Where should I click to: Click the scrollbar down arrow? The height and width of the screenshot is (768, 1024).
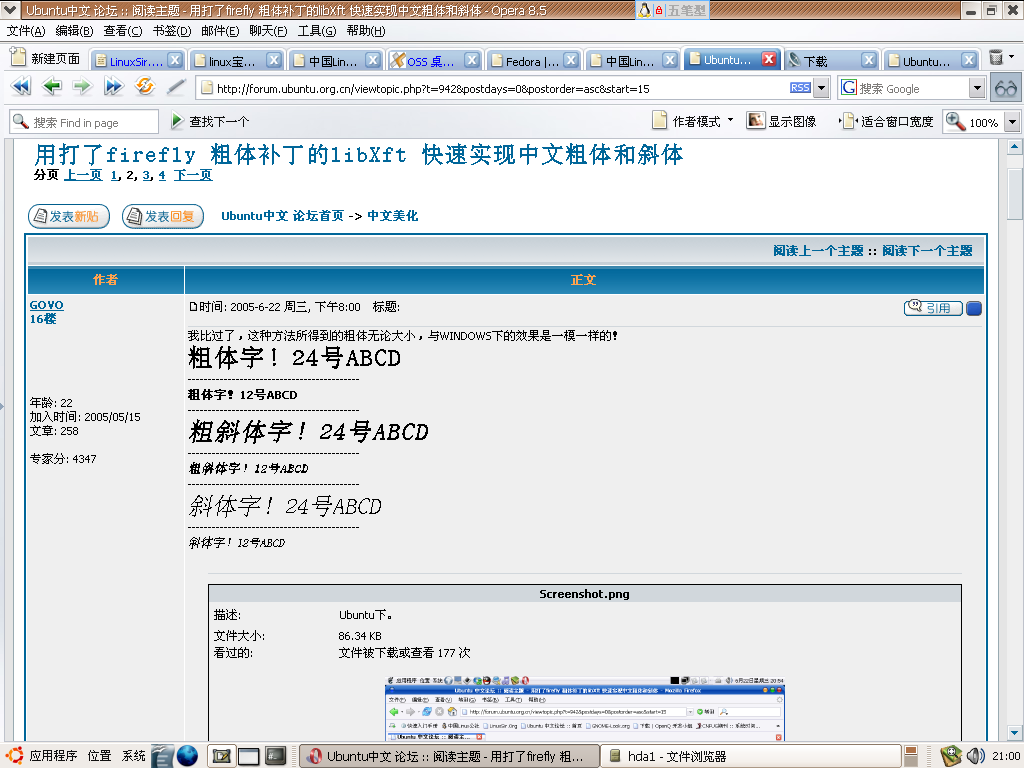[1014, 732]
